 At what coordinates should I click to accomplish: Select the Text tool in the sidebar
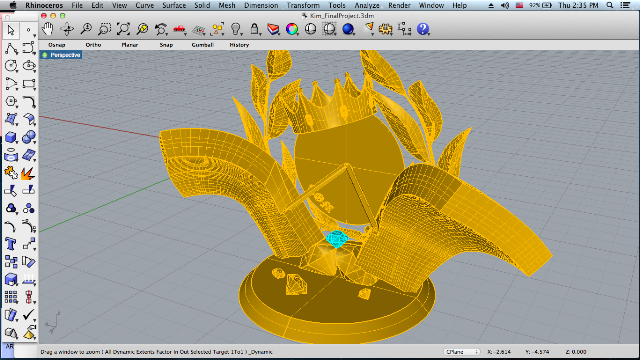[11, 244]
